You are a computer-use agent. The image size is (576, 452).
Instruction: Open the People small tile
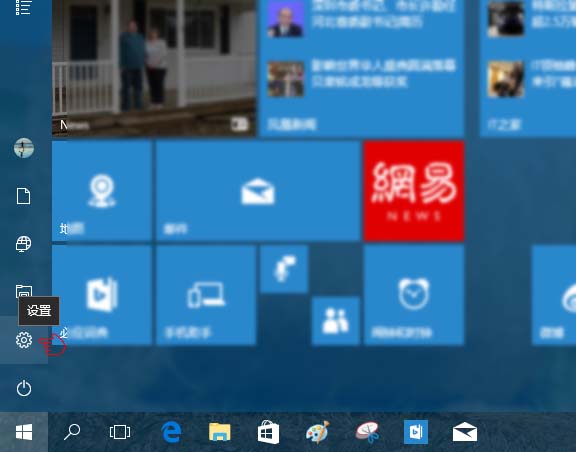(335, 321)
